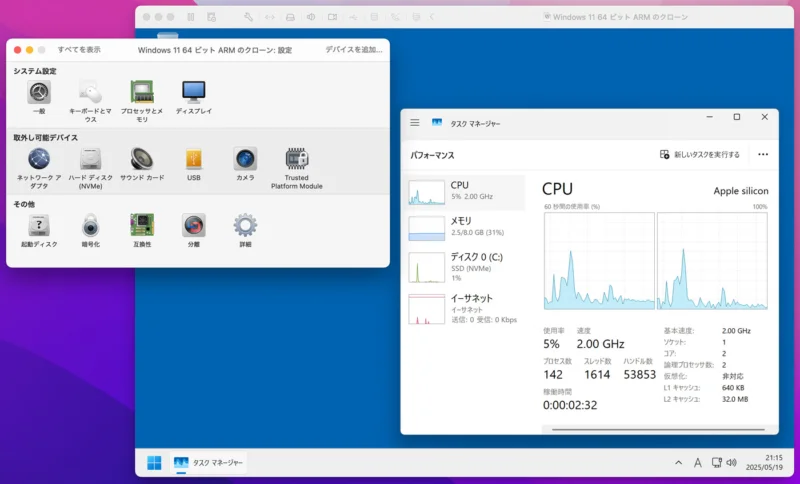Click the システム設定 section heading
800x484 pixels.
(35, 71)
